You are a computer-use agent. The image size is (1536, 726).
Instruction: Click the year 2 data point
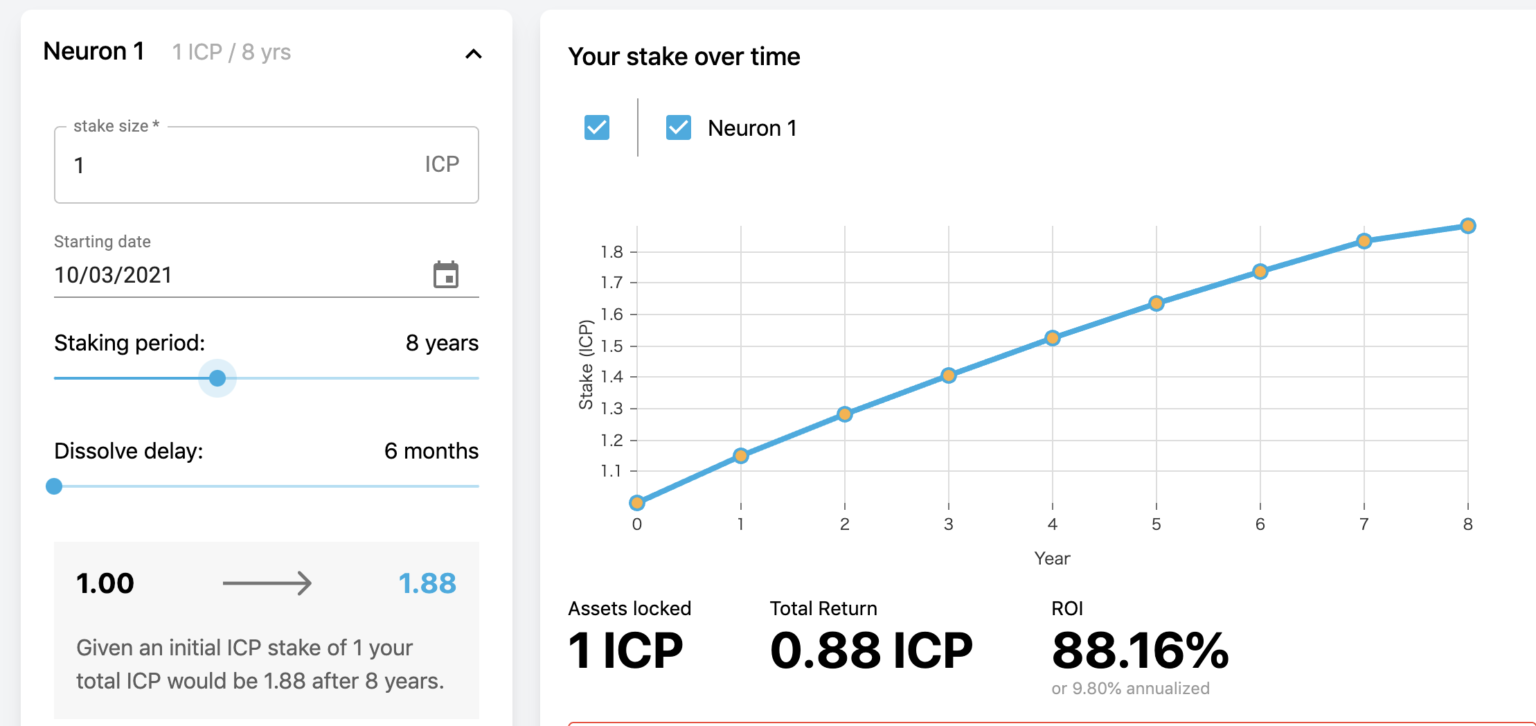(845, 414)
